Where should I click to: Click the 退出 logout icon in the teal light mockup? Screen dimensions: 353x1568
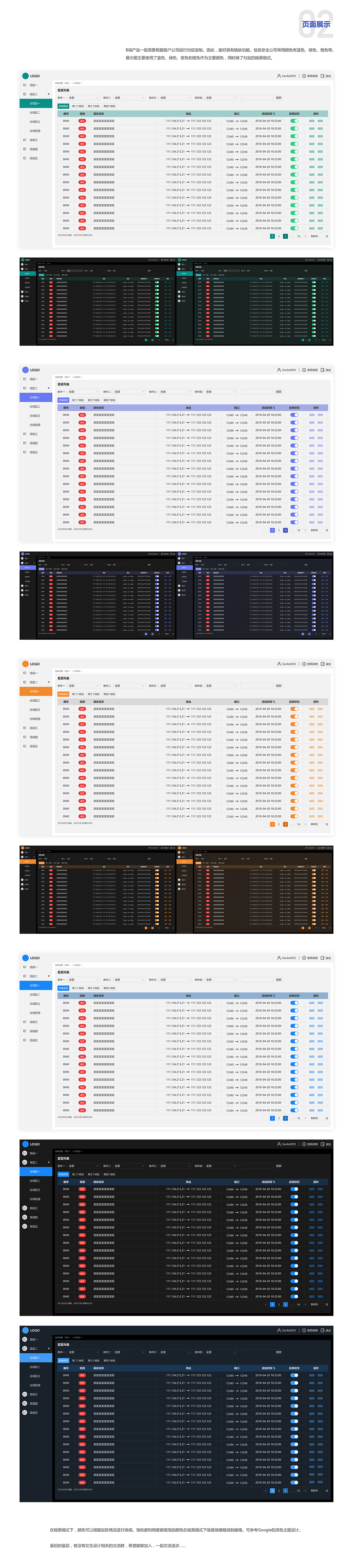click(323, 76)
